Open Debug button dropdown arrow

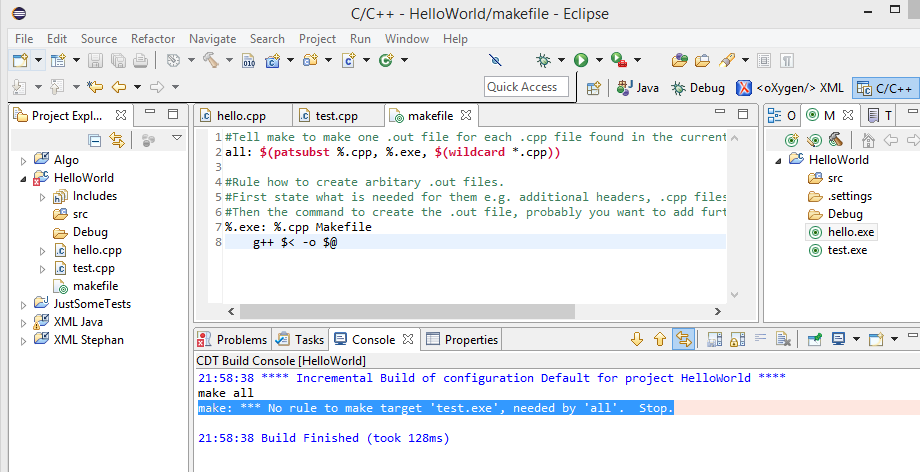pyautogui.click(x=562, y=60)
